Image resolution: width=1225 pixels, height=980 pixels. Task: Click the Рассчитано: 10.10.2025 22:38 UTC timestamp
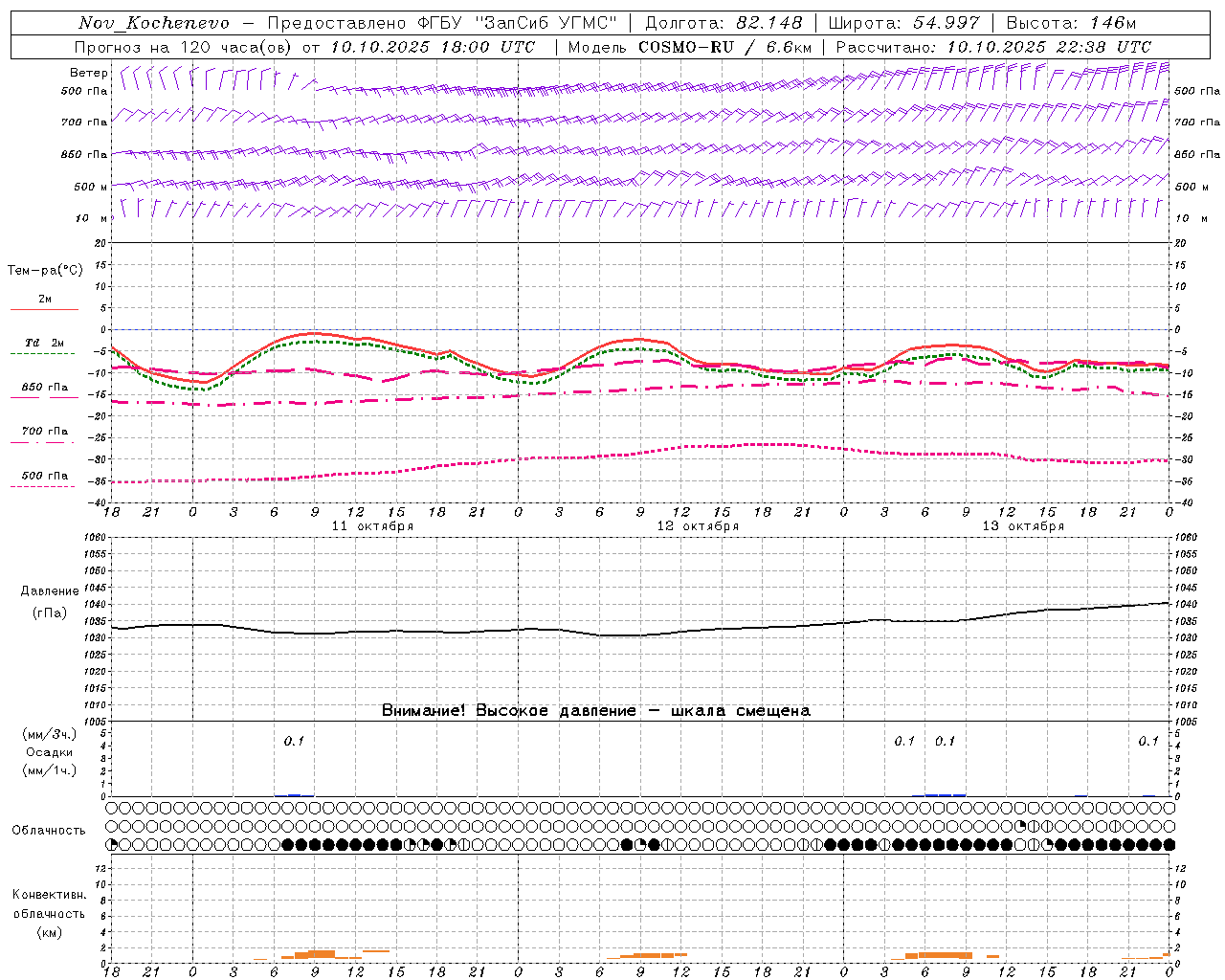(x=993, y=47)
